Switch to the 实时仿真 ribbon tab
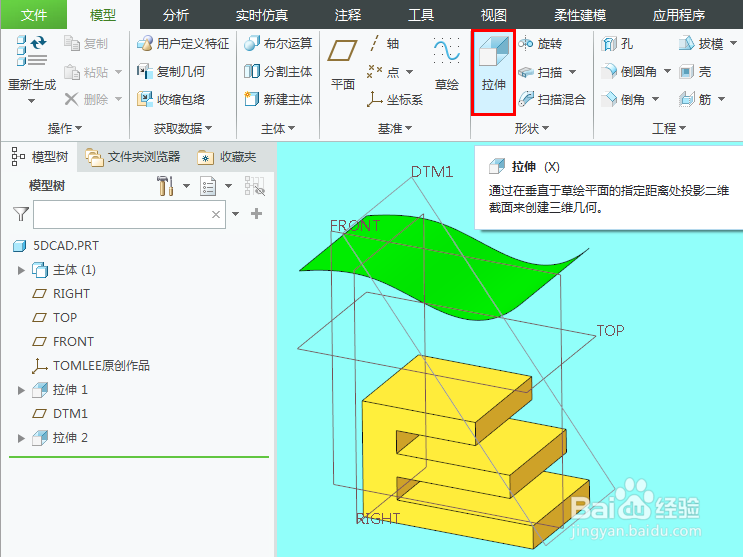This screenshot has height=557, width=743. point(262,15)
